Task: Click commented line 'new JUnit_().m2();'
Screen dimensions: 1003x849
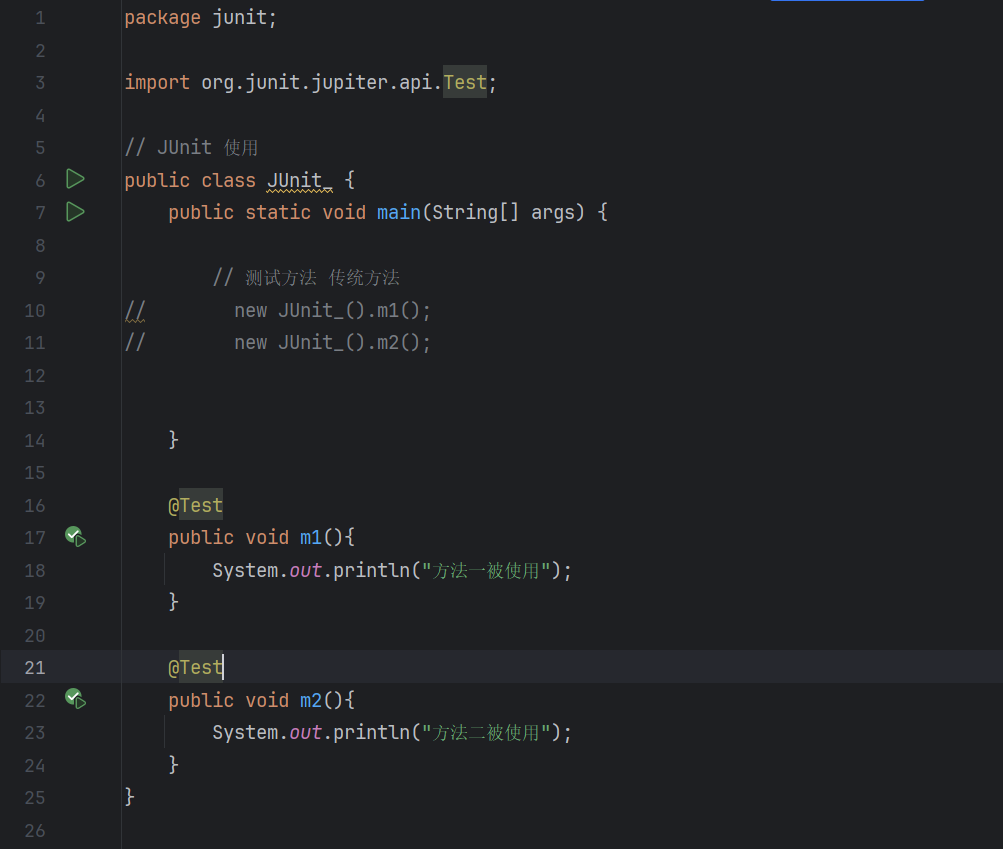Action: (x=332, y=342)
